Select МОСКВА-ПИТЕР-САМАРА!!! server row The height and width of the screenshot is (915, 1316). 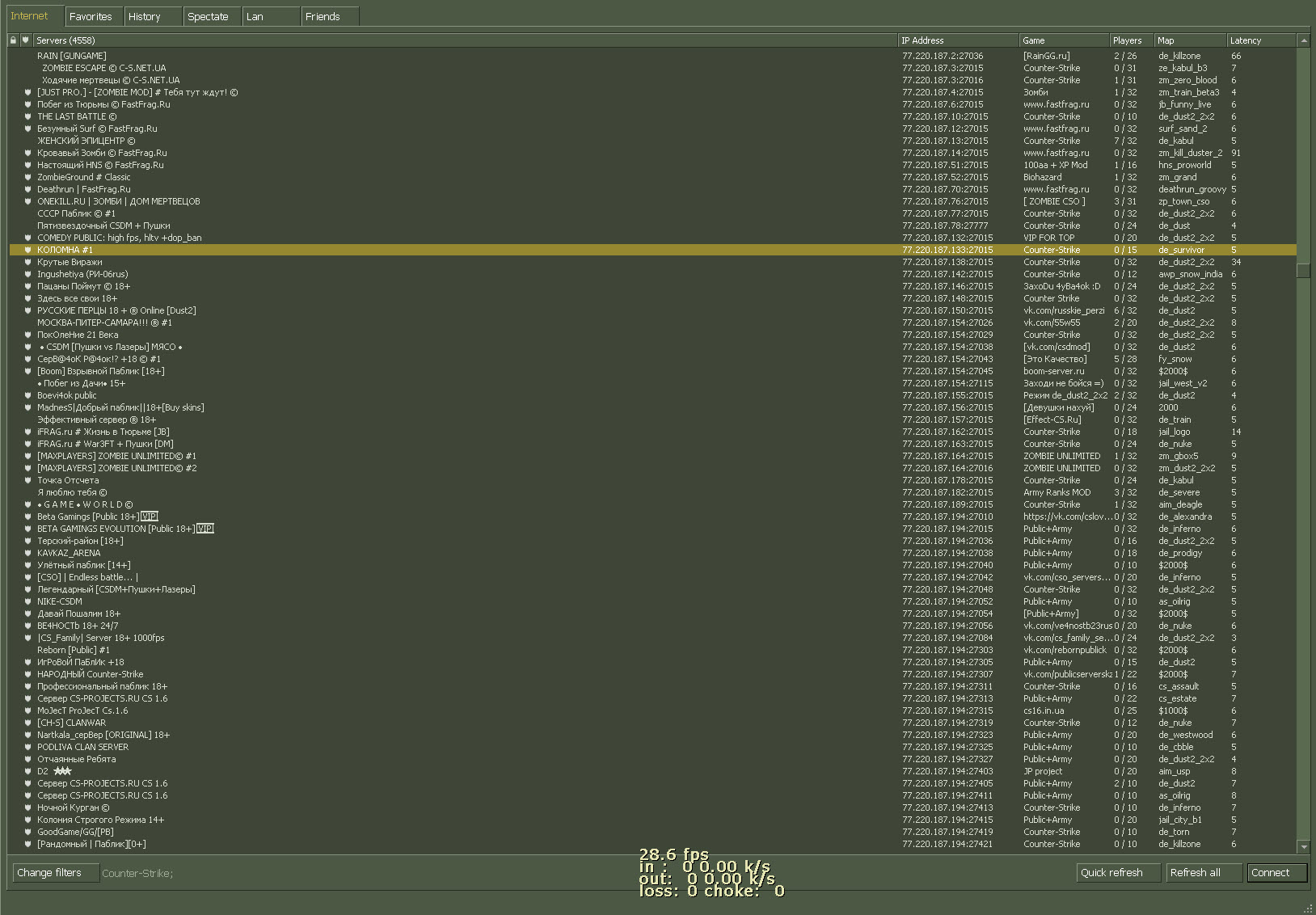click(x=652, y=323)
